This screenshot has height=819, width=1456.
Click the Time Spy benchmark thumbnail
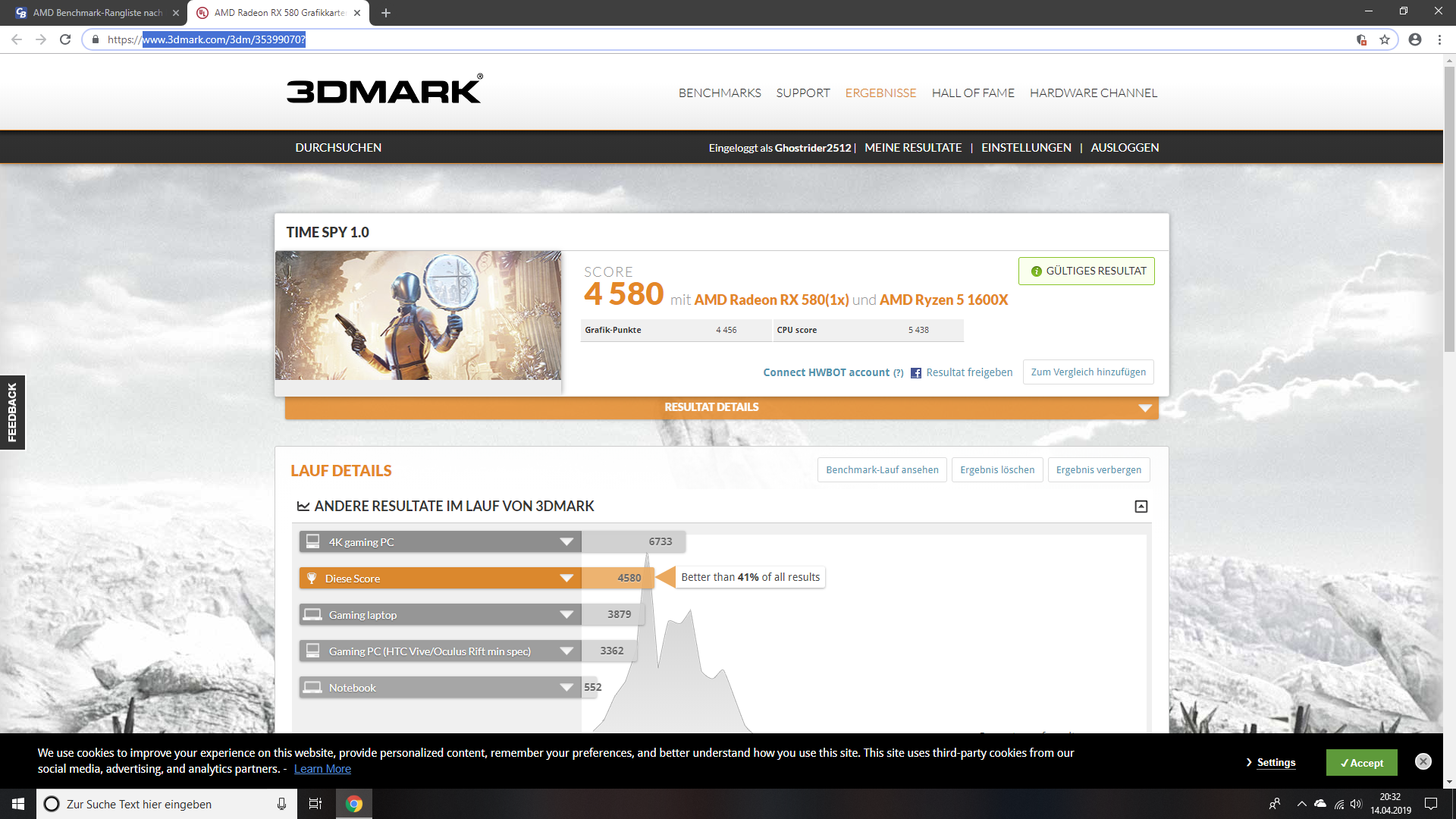[418, 315]
